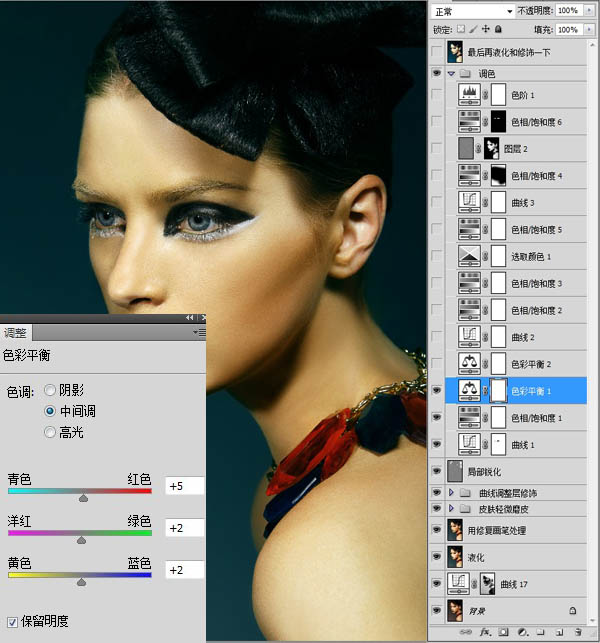The width and height of the screenshot is (600, 643).
Task: Select the 高光 highlights radio button
Action: coord(50,432)
